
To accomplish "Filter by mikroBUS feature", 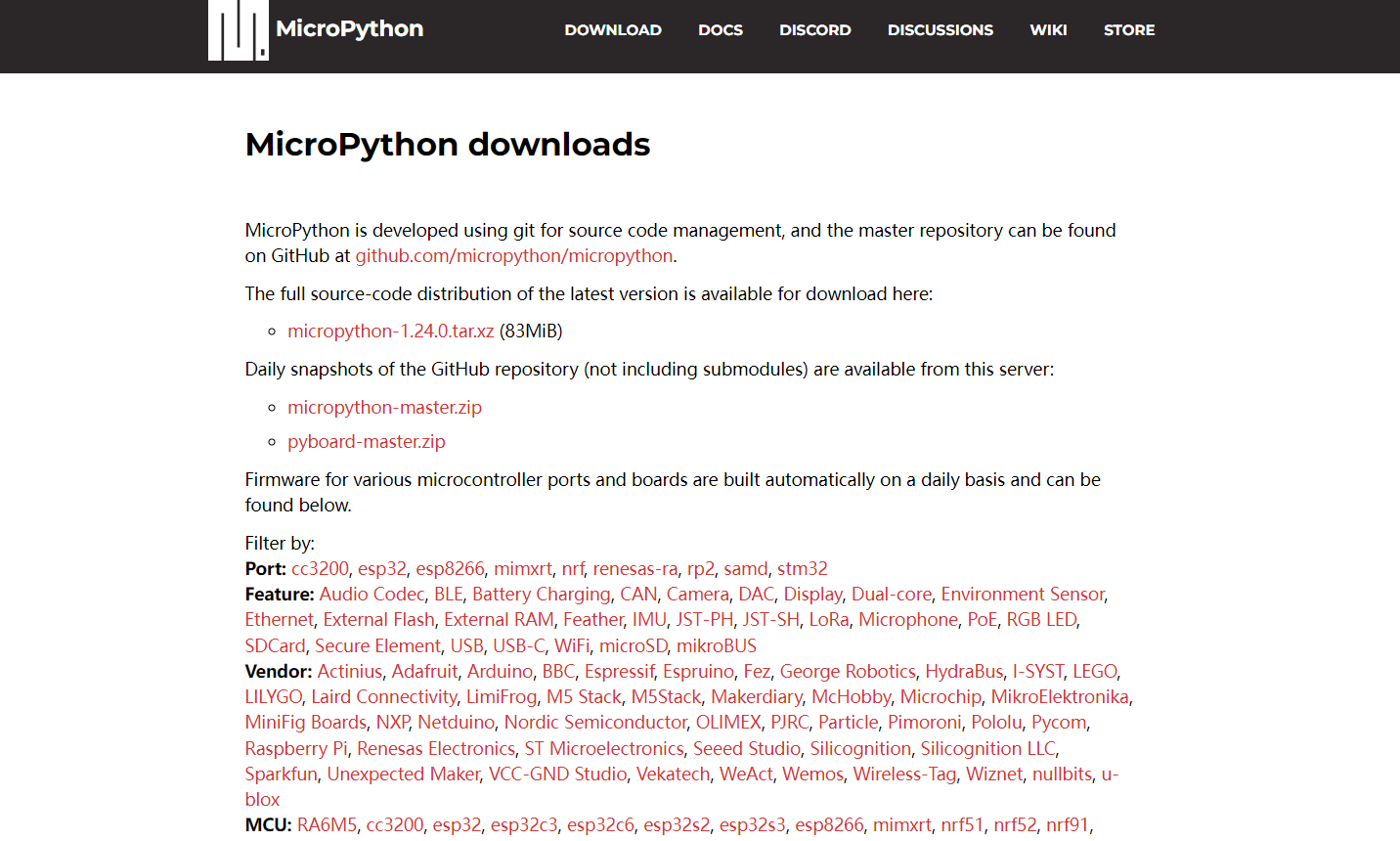I will tap(717, 646).
